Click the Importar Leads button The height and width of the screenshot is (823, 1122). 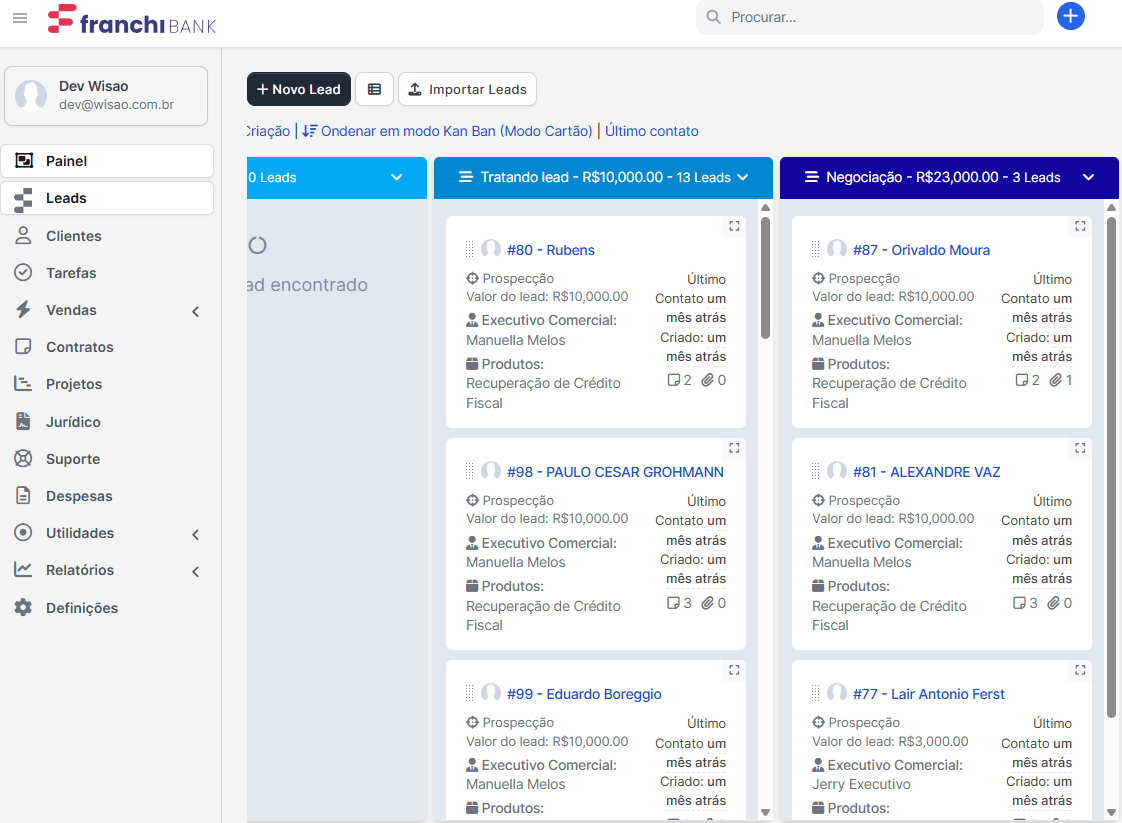coord(467,89)
